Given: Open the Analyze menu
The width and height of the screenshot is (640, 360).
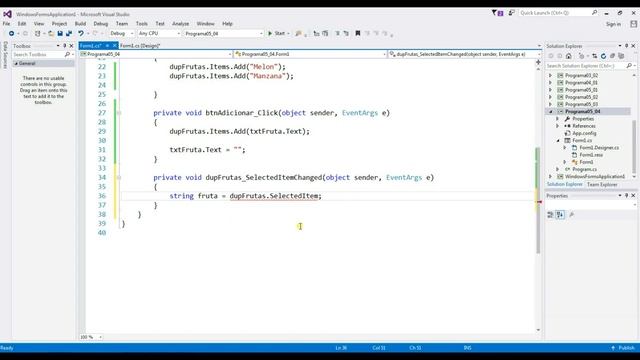Looking at the screenshot, I should (x=180, y=24).
